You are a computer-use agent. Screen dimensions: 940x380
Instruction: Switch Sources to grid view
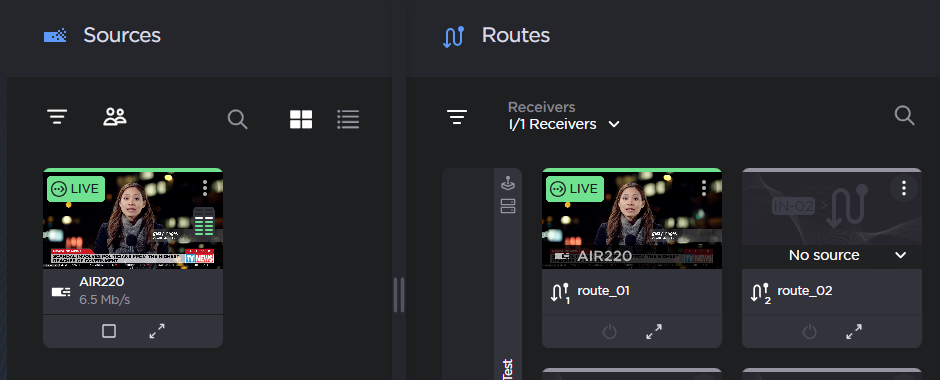(x=301, y=119)
